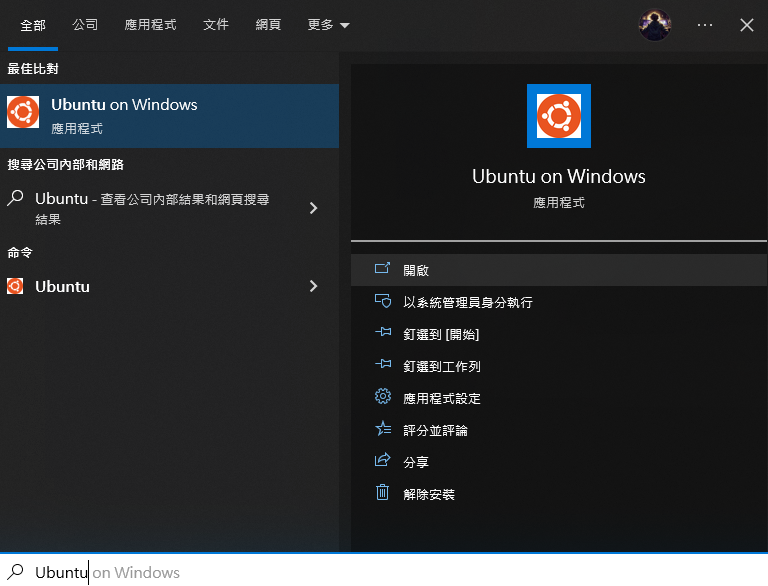
Task: Choose 解除安裝 to uninstall
Action: [559, 494]
